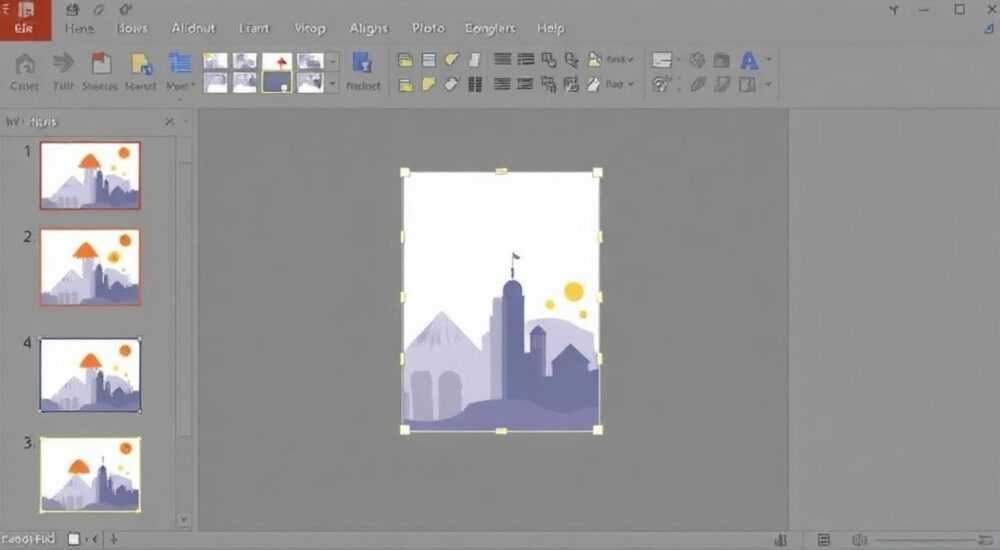Click the light text box icon in right group
Image resolution: width=1000 pixels, height=550 pixels.
(662, 60)
